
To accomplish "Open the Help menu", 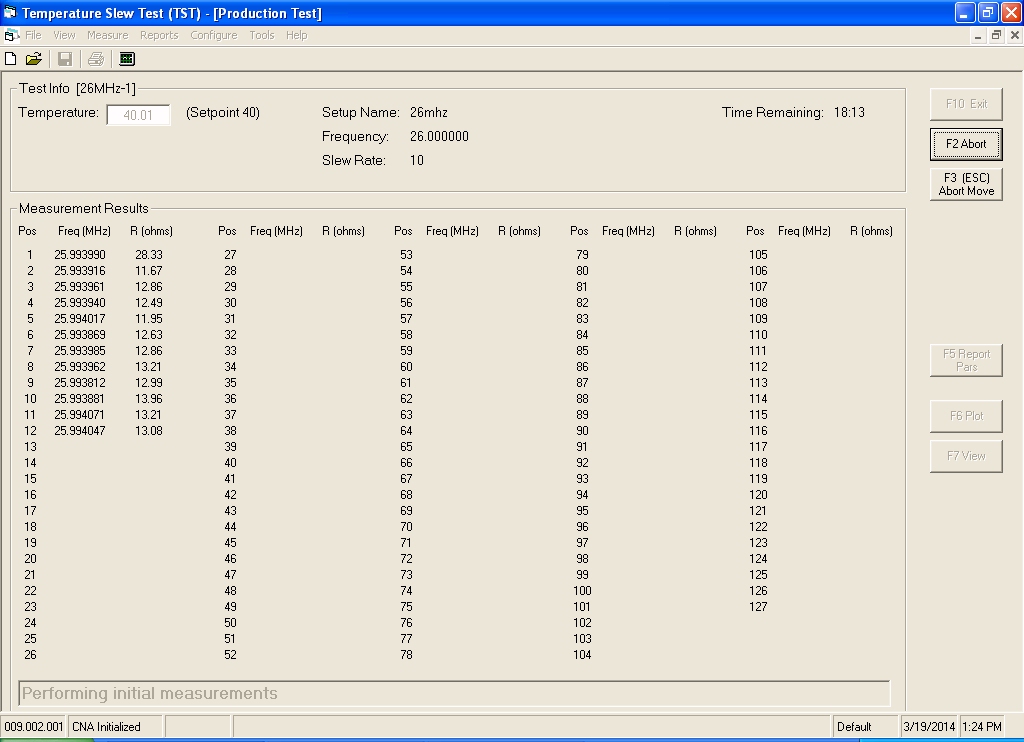I will (x=297, y=35).
